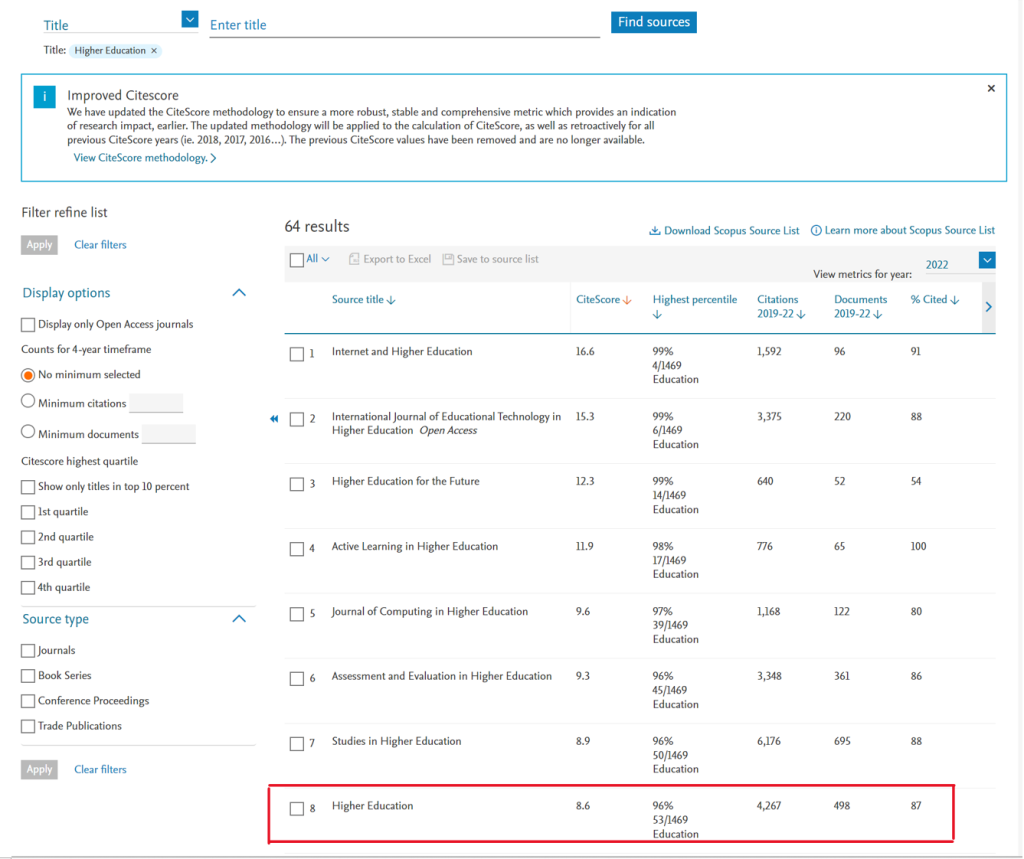Viewport: 1024px width, 859px height.
Task: Open Studies in Higher Education source
Action: click(396, 741)
